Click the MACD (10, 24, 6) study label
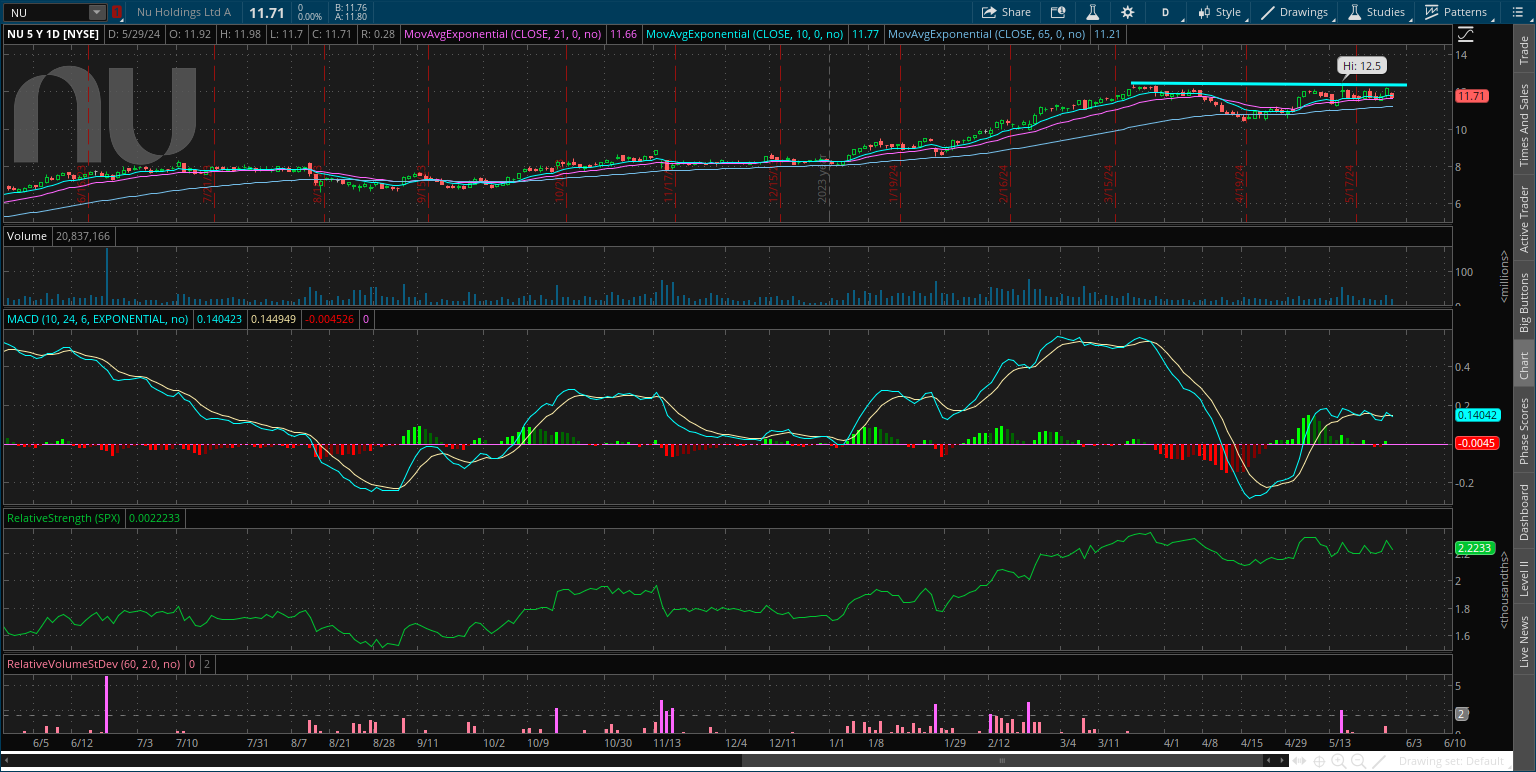This screenshot has width=1536, height=772. (97, 319)
